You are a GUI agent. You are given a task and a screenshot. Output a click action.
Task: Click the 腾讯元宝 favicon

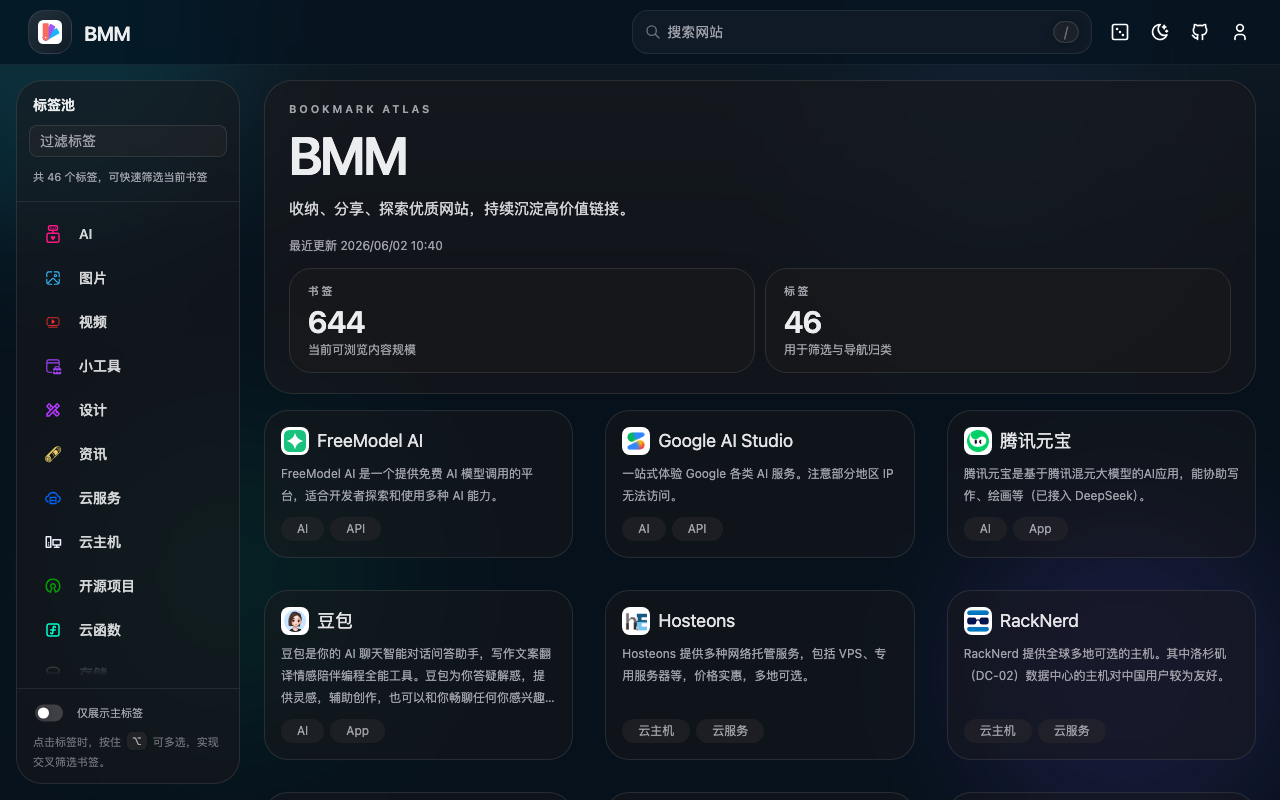[x=978, y=441]
